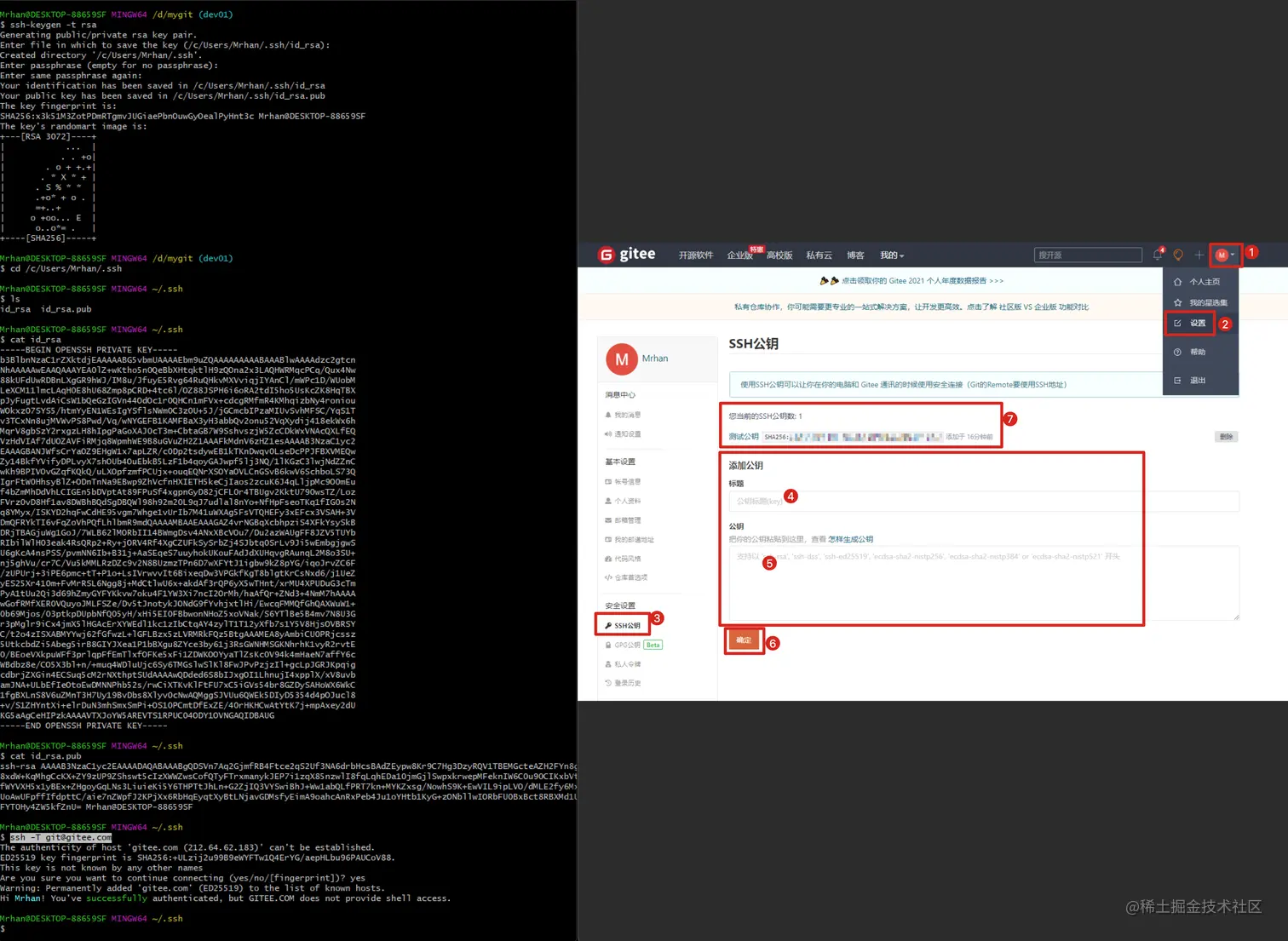
Task: Click the Gitee logo icon
Action: [607, 254]
